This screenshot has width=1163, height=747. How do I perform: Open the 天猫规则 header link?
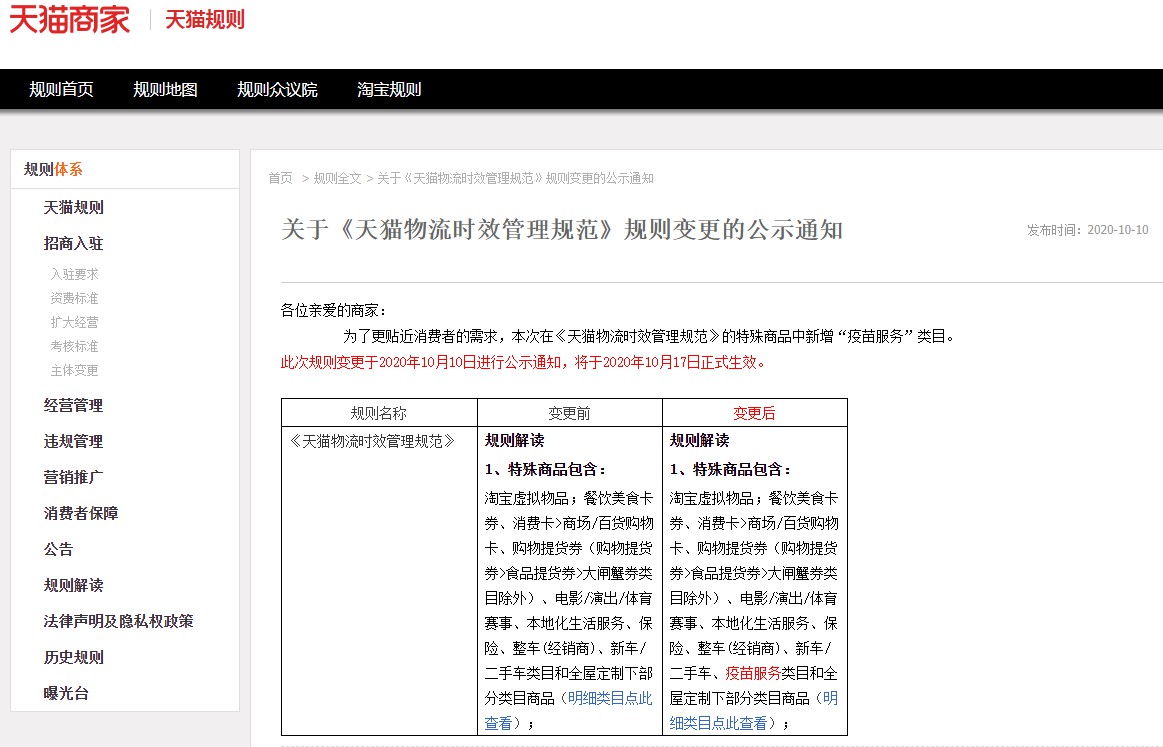click(205, 20)
